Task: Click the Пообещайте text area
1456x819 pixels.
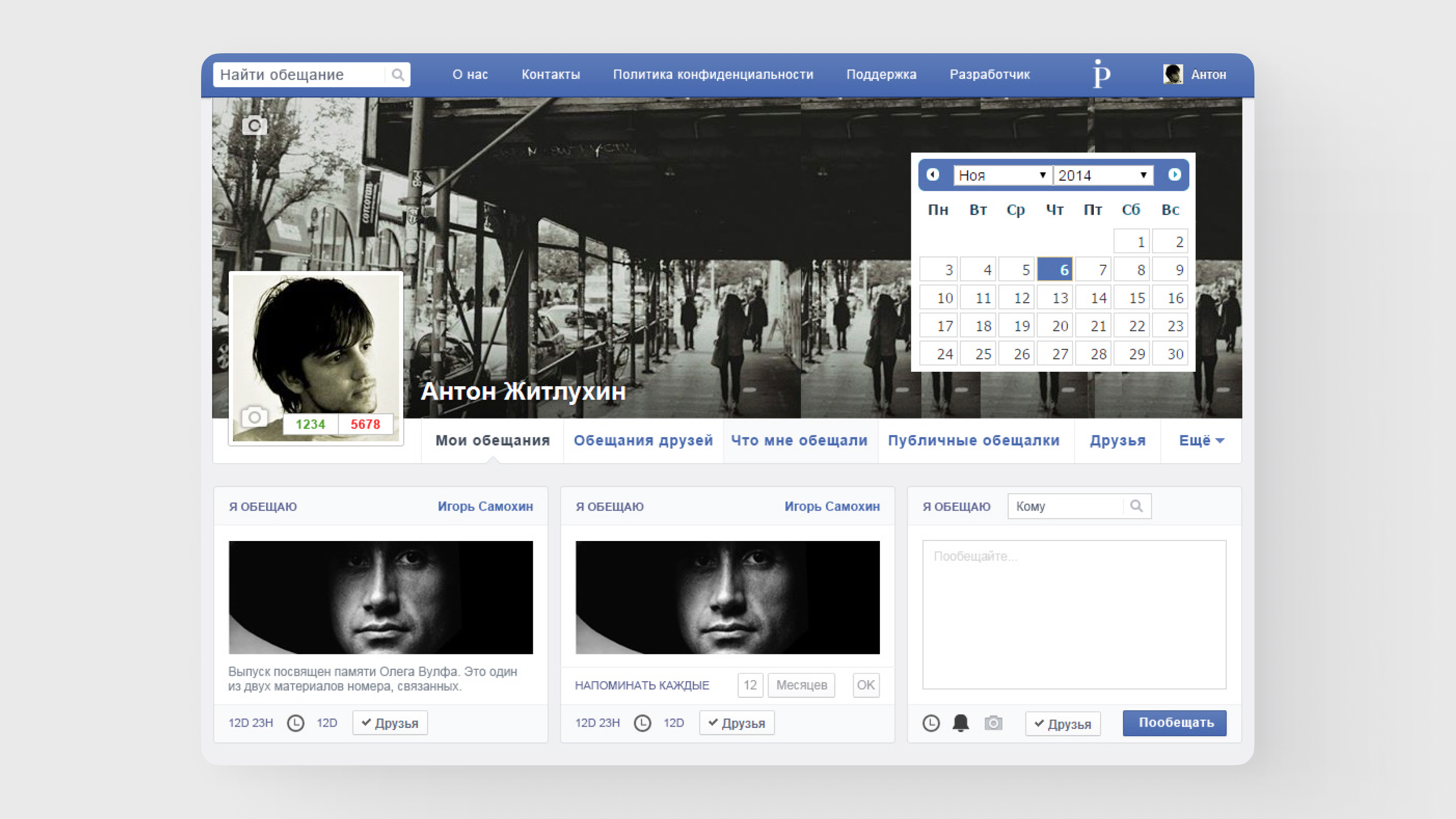Action: (x=1074, y=614)
